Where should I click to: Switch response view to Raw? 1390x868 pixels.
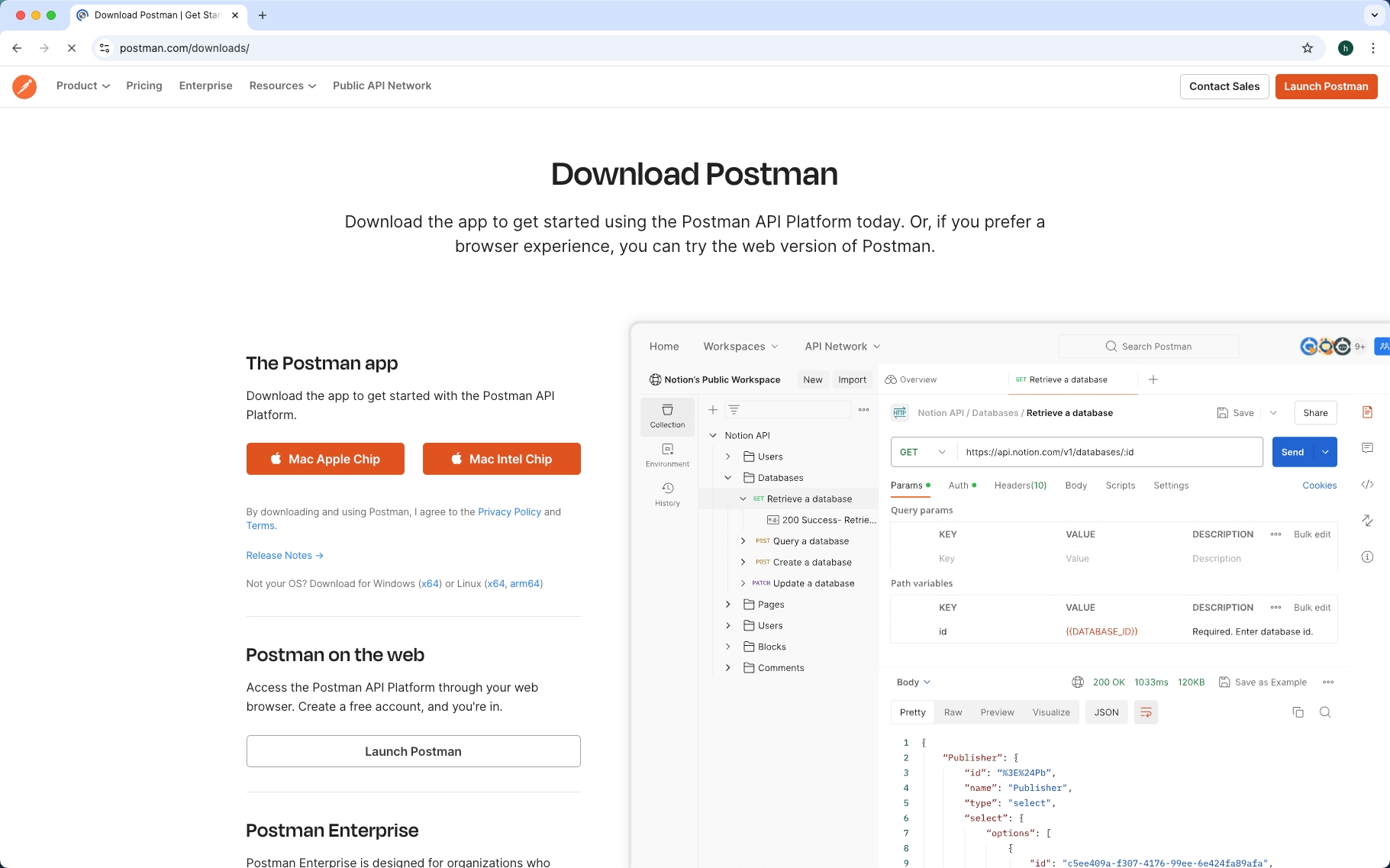point(952,712)
